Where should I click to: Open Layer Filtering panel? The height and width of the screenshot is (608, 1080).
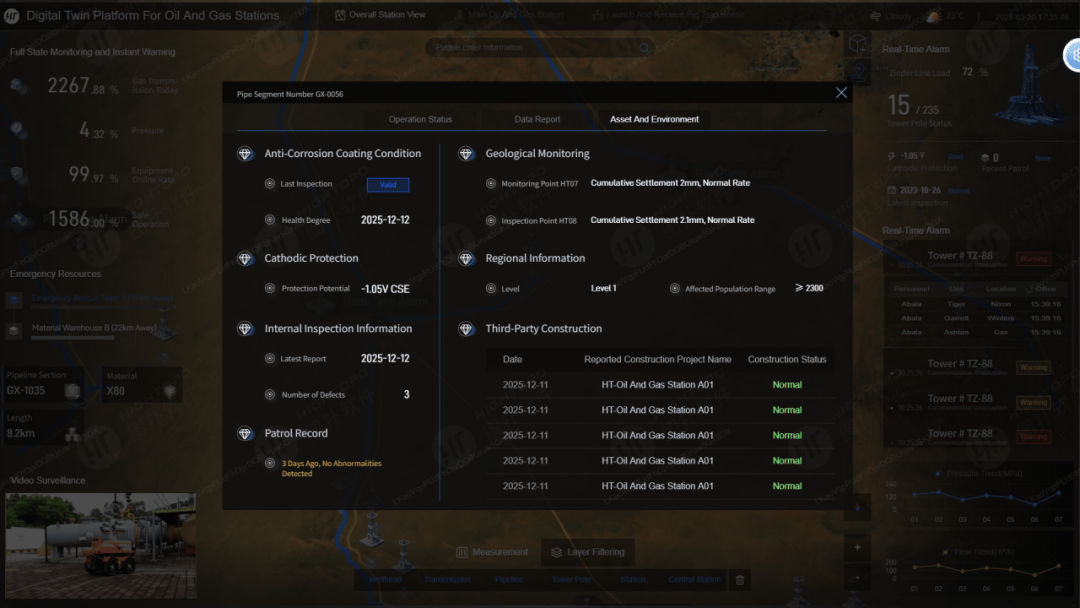coord(588,552)
